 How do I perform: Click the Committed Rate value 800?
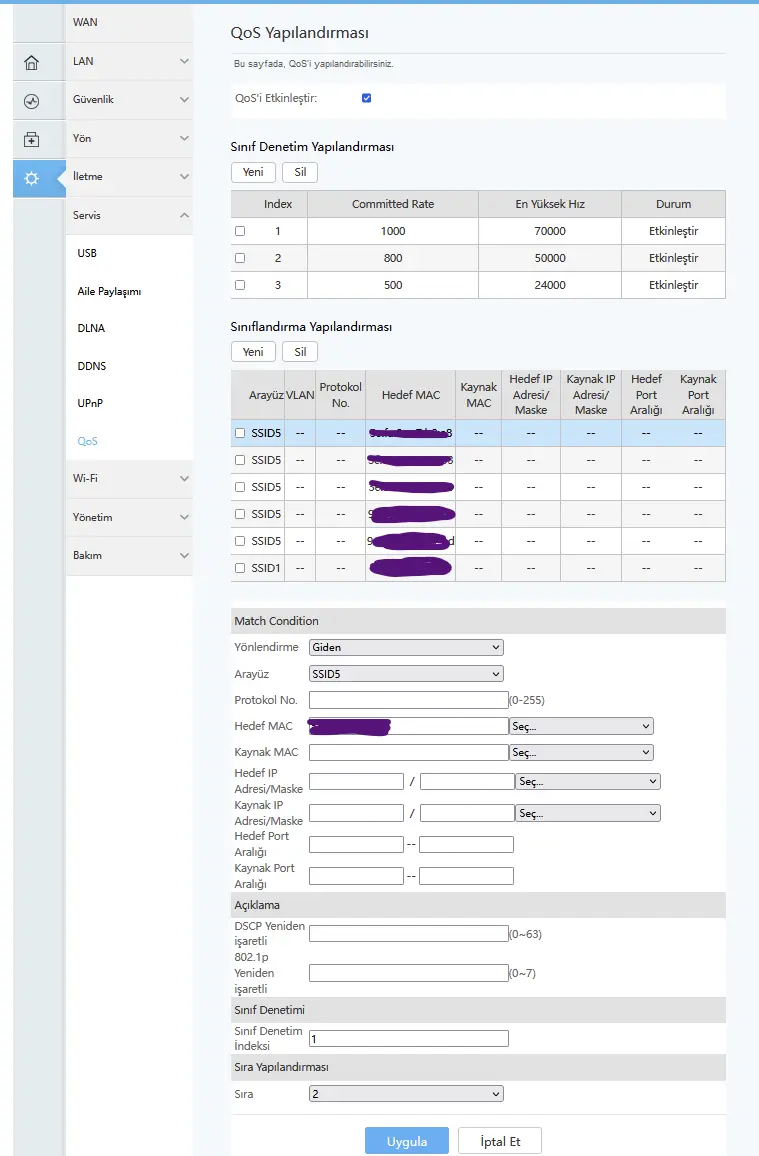coord(393,258)
